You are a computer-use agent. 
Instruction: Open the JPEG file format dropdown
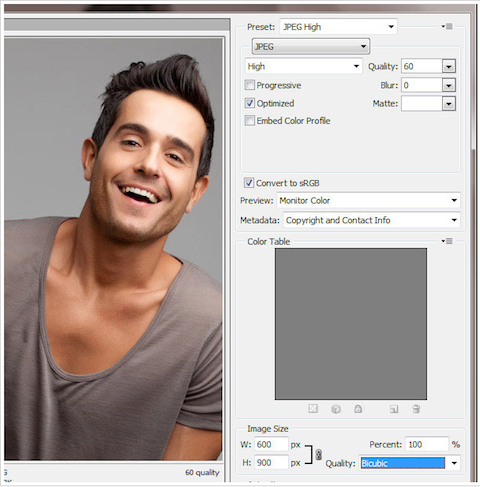tap(311, 47)
